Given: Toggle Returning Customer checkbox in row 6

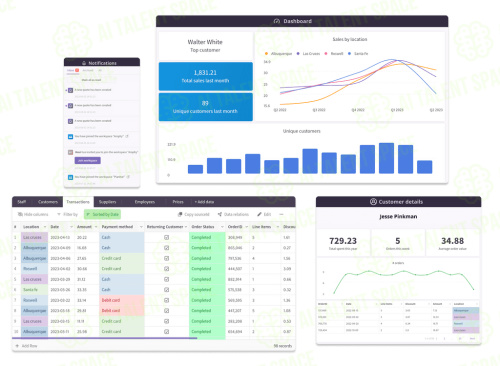Looking at the screenshot, I should [167, 290].
